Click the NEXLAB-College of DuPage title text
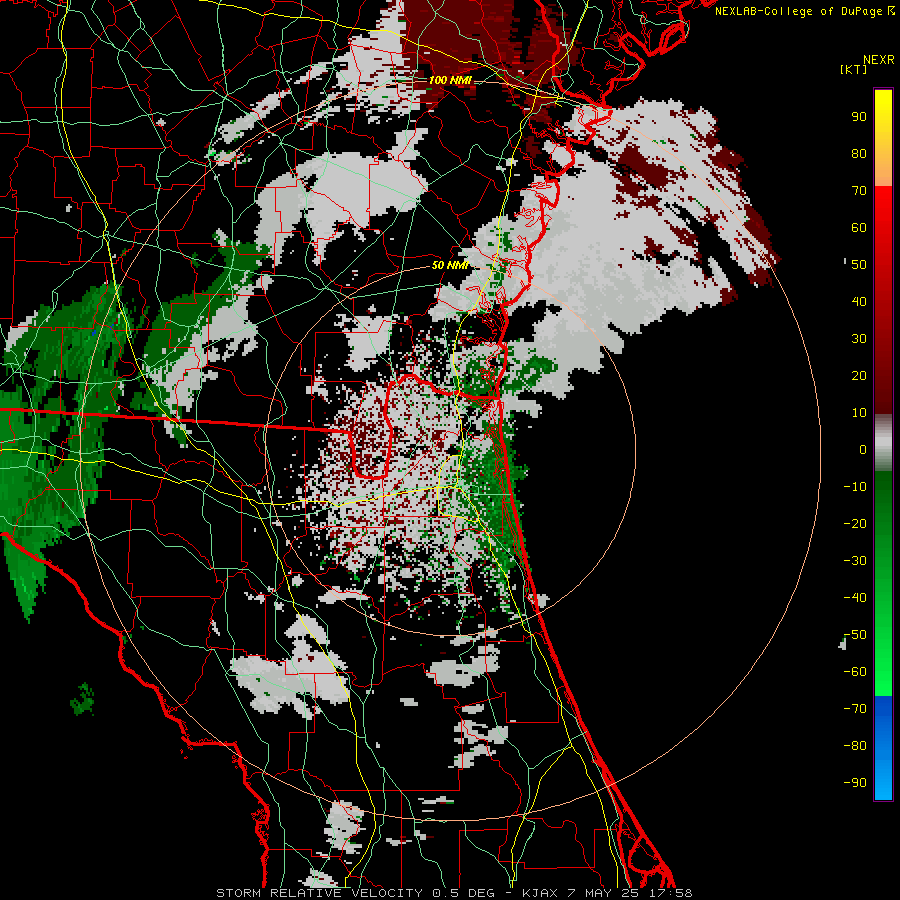Screen dimensions: 900x900 coord(799,11)
